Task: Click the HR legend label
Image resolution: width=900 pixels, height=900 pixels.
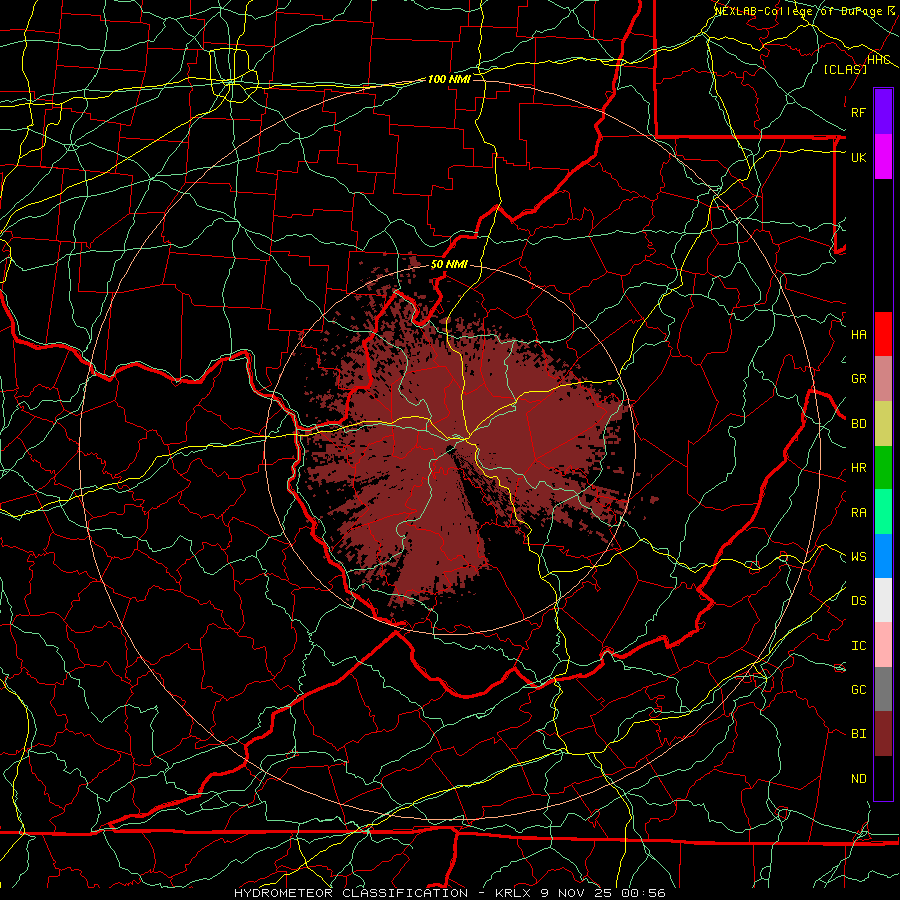Action: pyautogui.click(x=858, y=468)
